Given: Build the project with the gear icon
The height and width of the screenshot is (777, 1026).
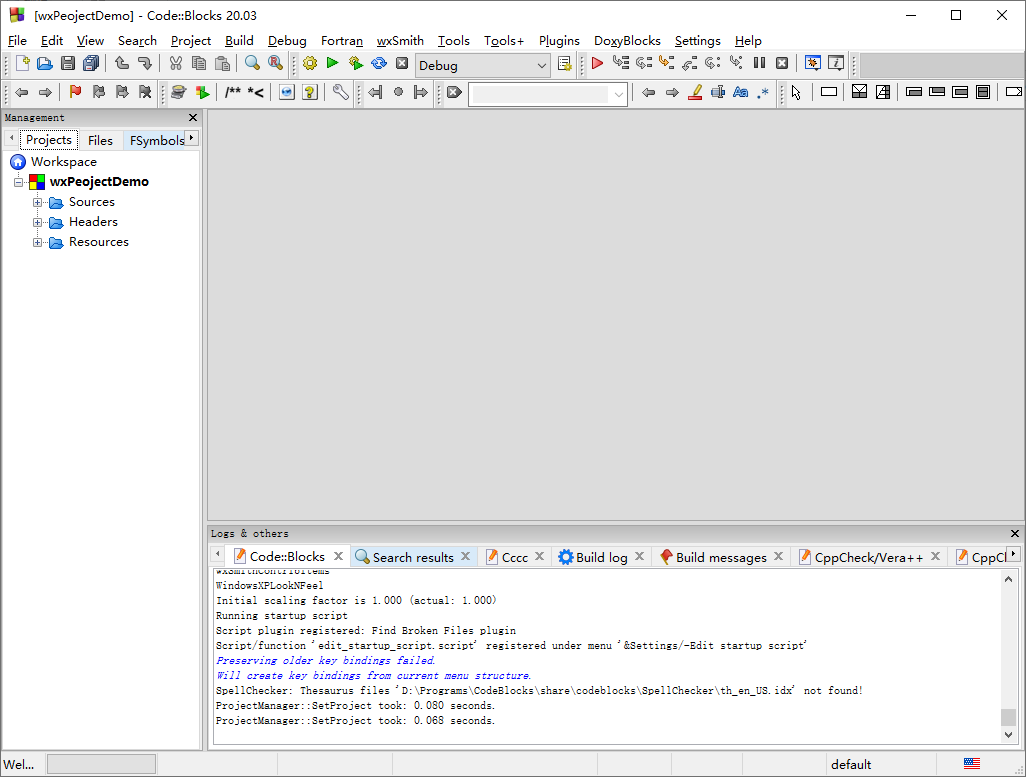Looking at the screenshot, I should tap(310, 63).
